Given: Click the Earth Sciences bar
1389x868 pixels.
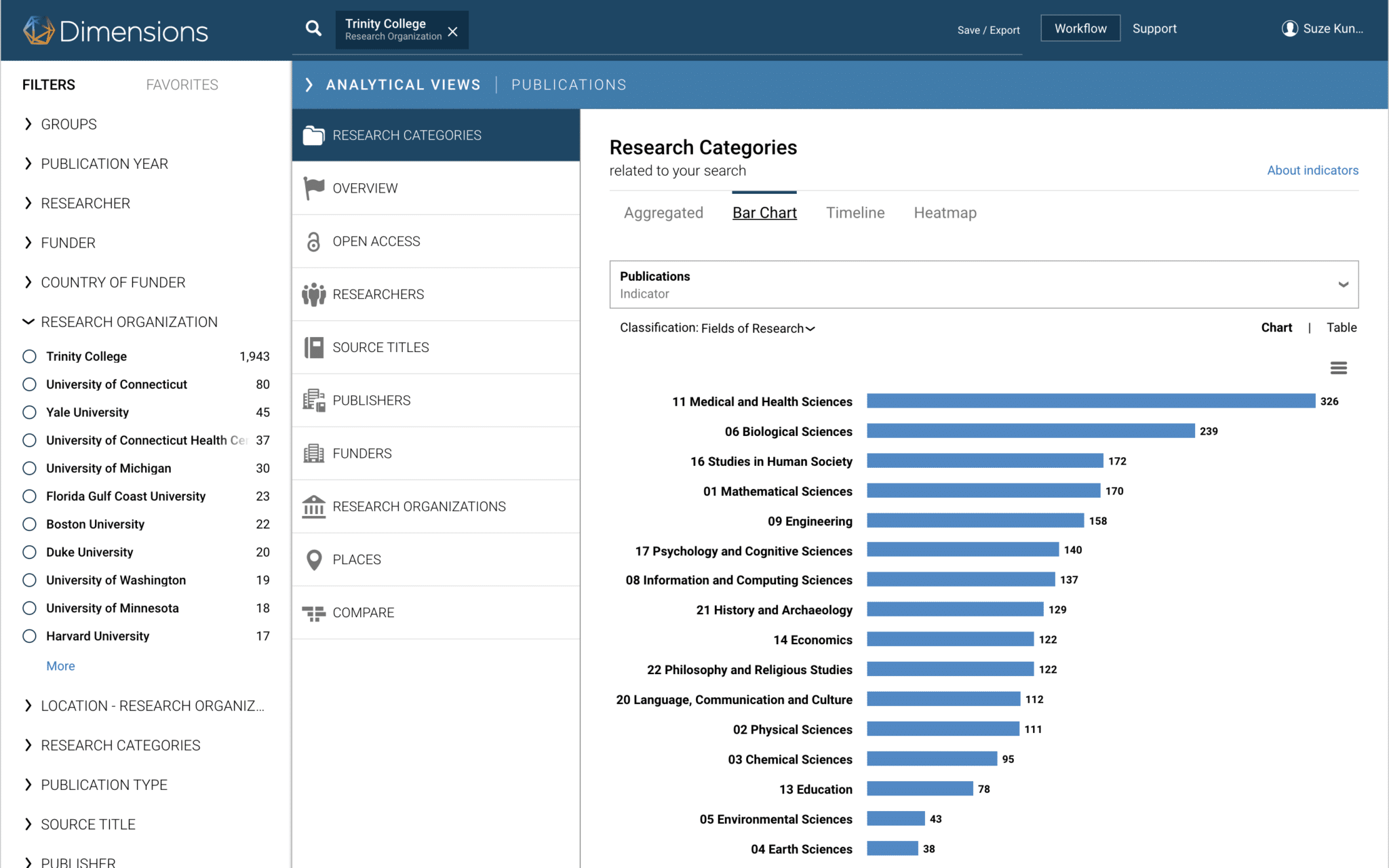Looking at the screenshot, I should [893, 848].
